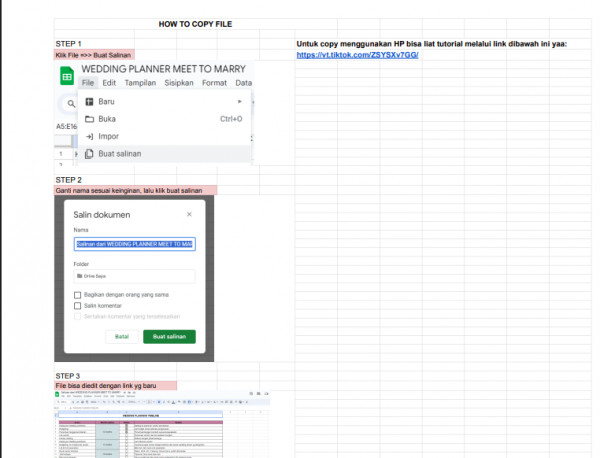This screenshot has height=458, width=600.
Task: Select the STEP 3 cell
Action: tap(94, 376)
